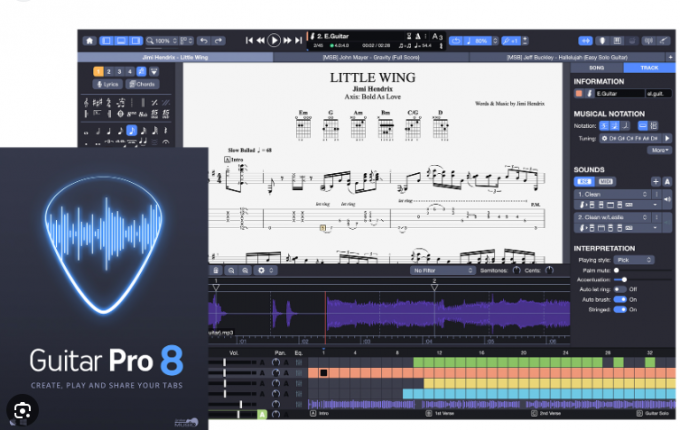Toggle the Auto let ring switch

tap(619, 289)
